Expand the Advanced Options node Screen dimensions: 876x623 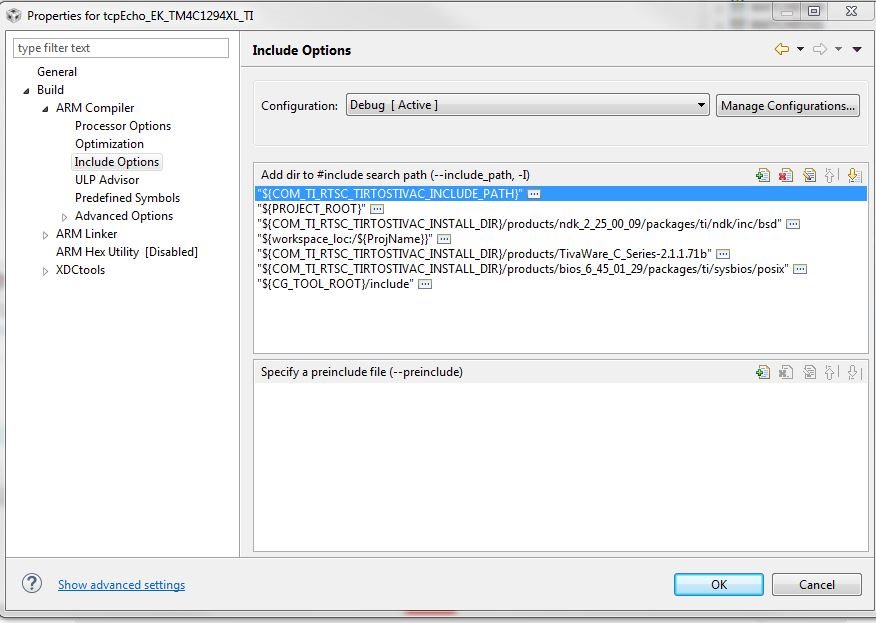pyautogui.click(x=64, y=217)
